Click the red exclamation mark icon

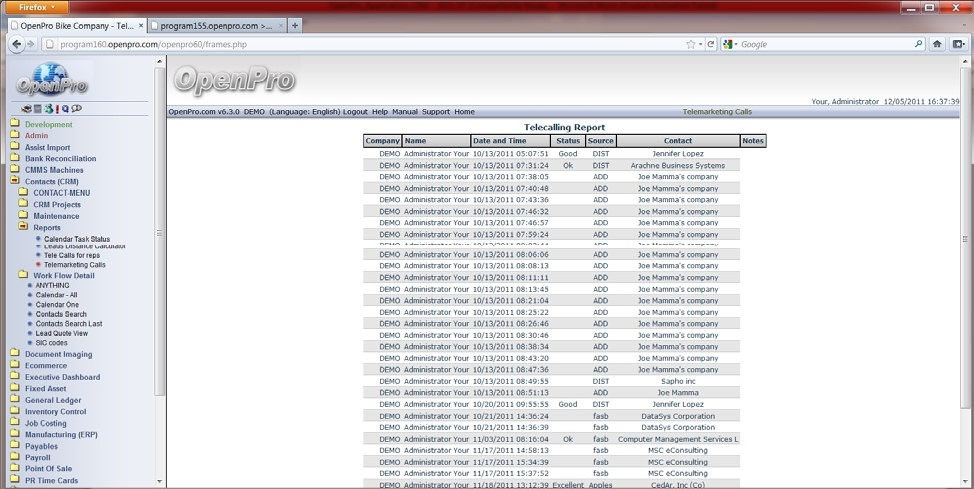(58, 109)
